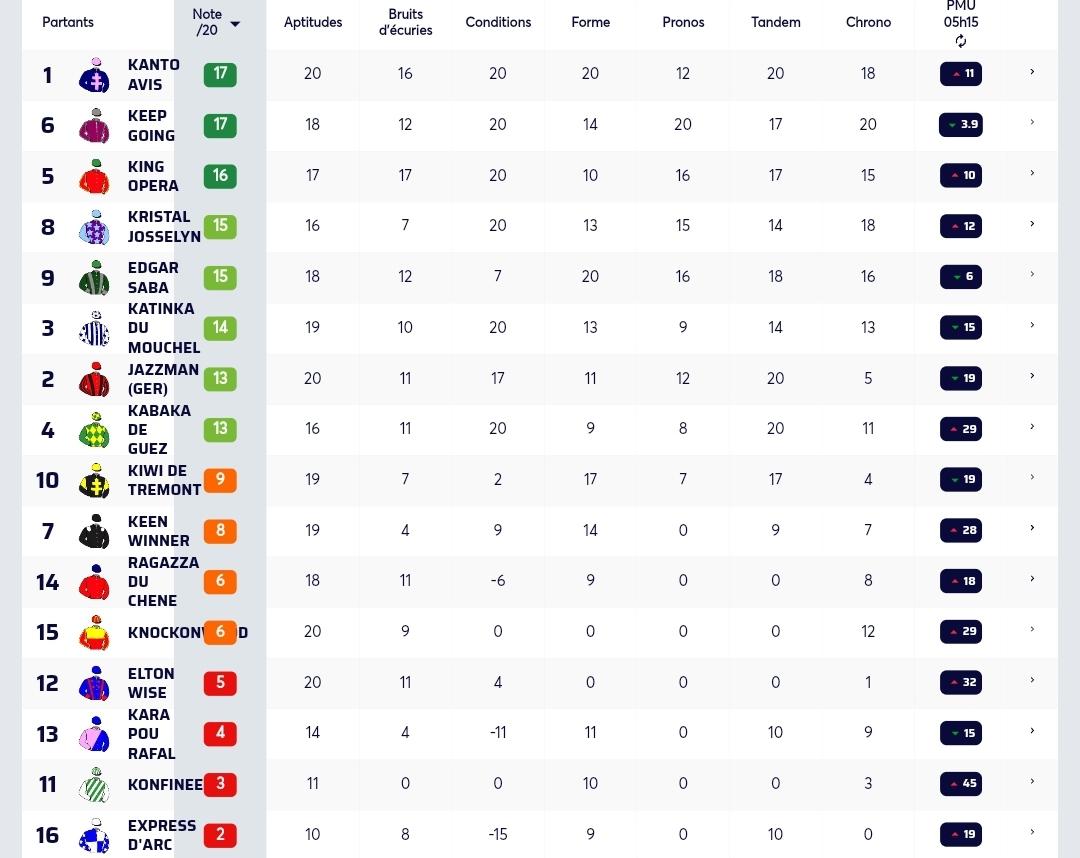
Task: Click Konfinee green striped silk icon
Action: pos(94,785)
